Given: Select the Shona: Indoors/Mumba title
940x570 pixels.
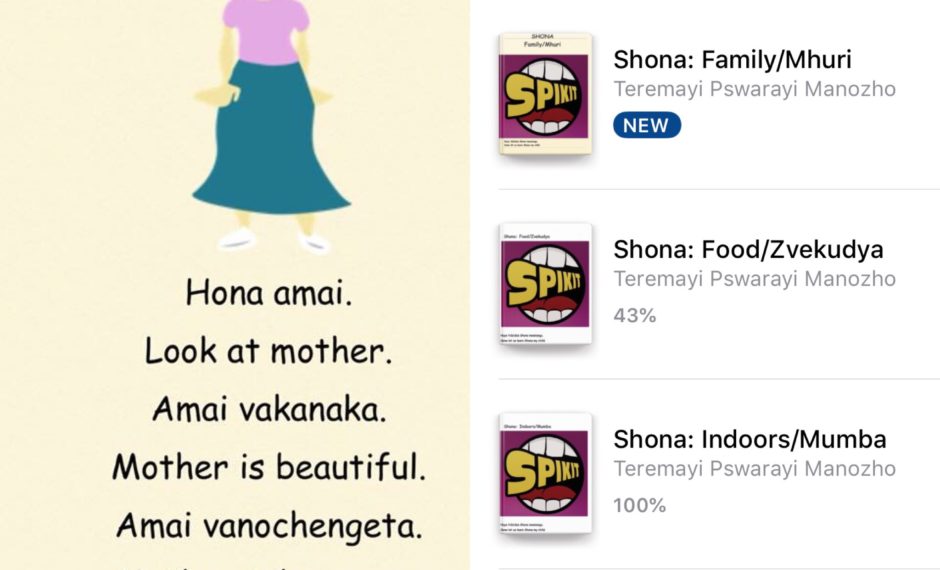Looking at the screenshot, I should pyautogui.click(x=750, y=439).
